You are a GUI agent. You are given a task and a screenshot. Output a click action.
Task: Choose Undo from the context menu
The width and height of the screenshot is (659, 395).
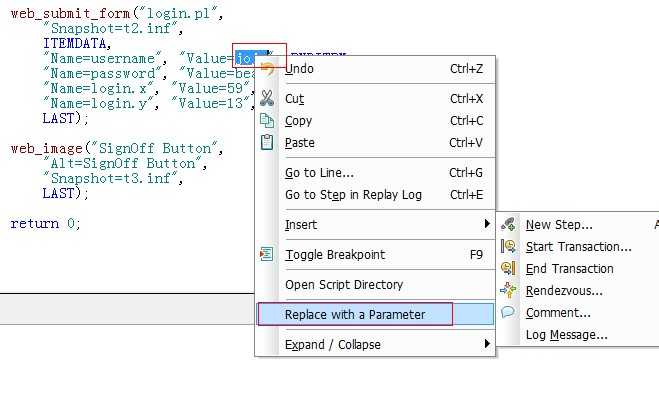click(x=375, y=68)
